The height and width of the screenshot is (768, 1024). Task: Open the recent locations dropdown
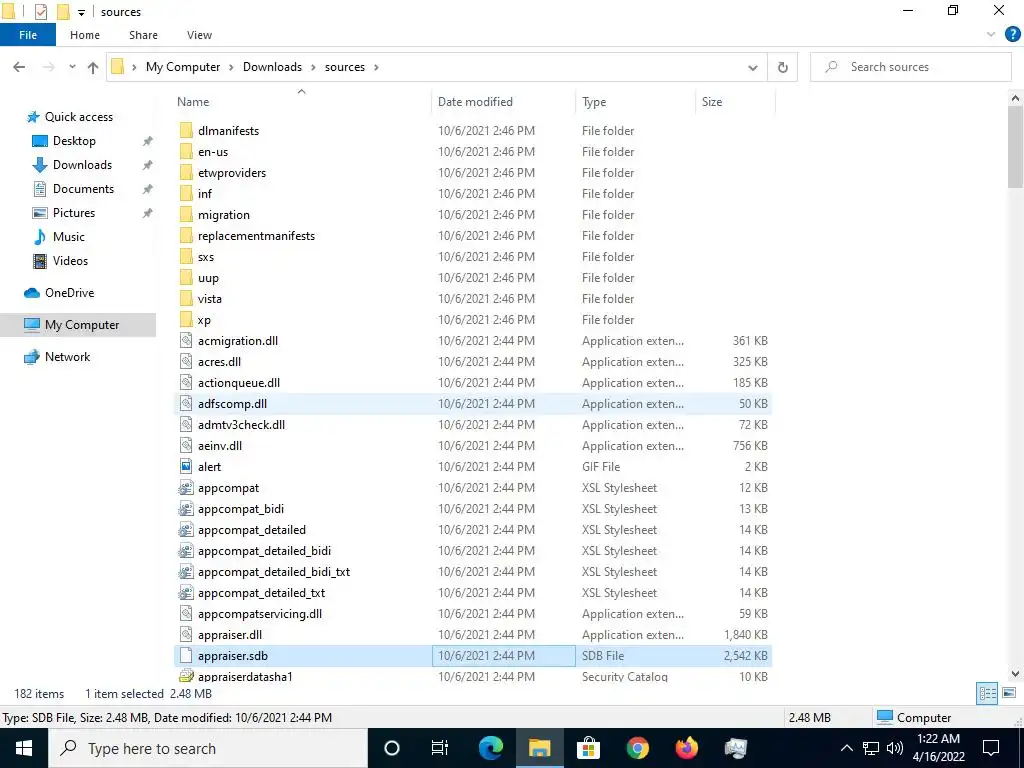tap(72, 67)
